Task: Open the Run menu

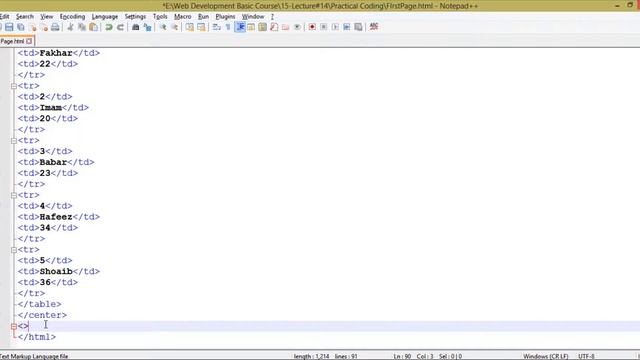Action: click(203, 16)
